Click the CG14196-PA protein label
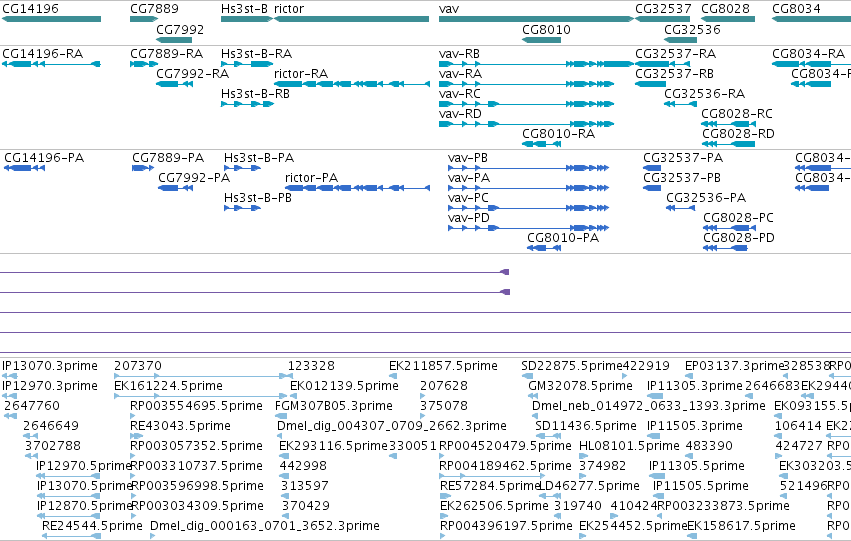Viewport: 851px width, 541px height. click(x=44, y=158)
